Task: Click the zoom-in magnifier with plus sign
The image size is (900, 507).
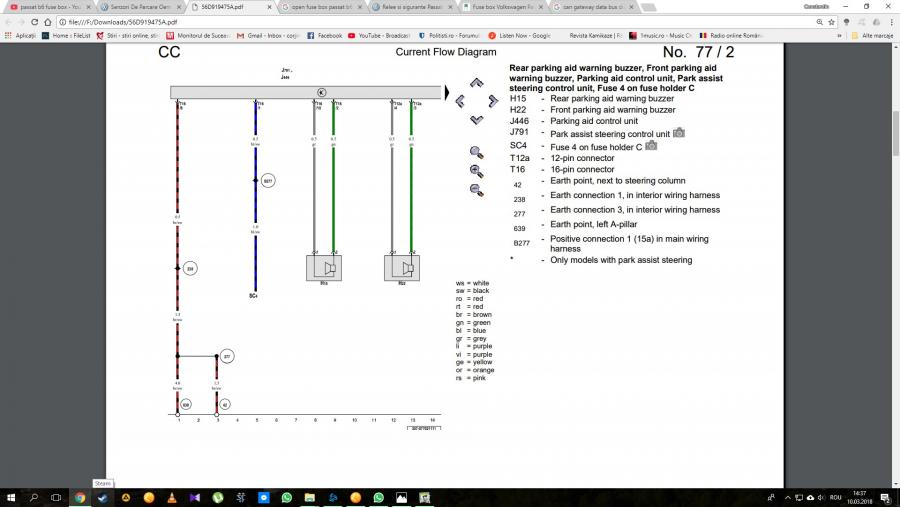Action: pos(476,171)
